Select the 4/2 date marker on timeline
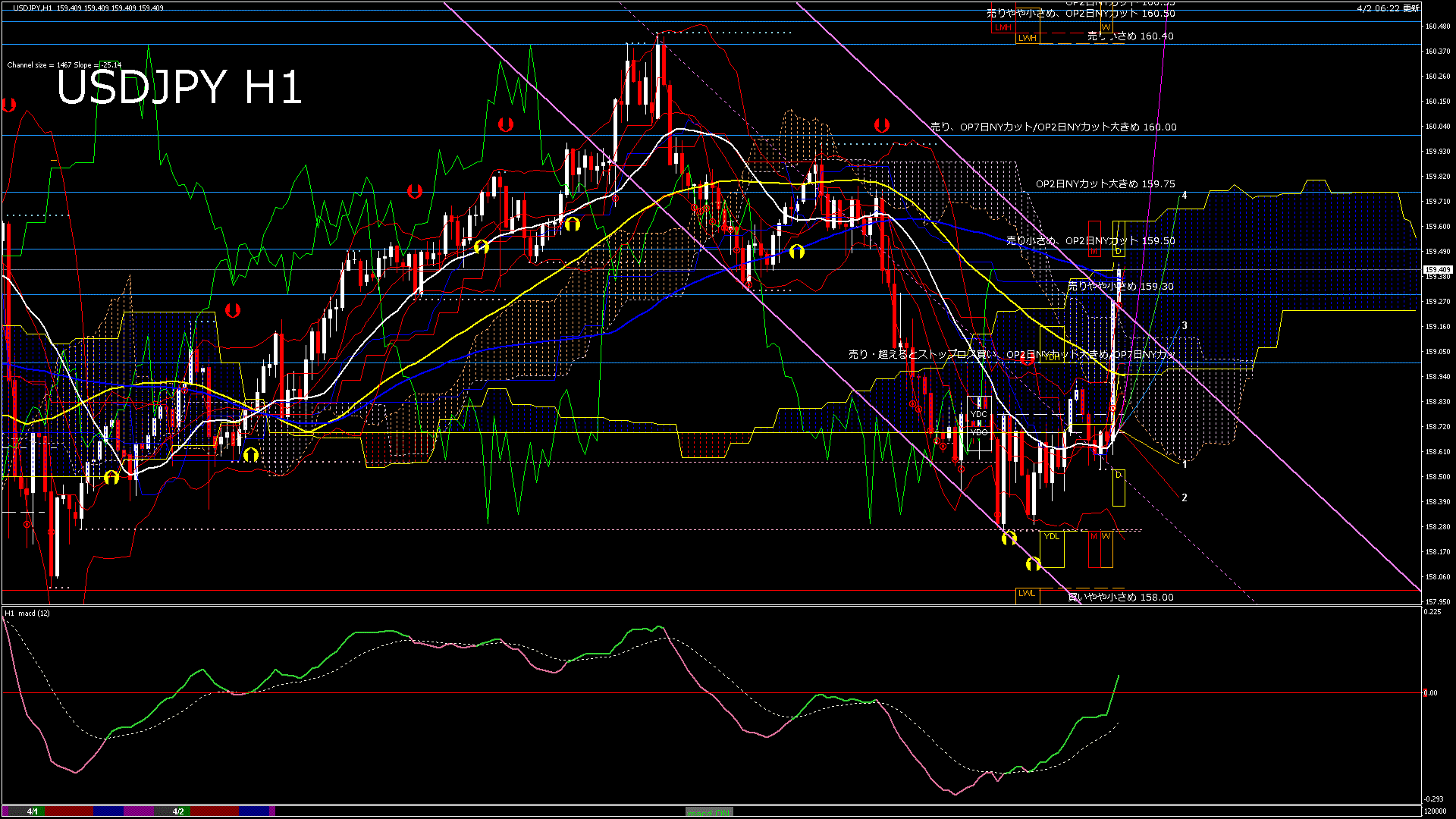 pyautogui.click(x=178, y=811)
